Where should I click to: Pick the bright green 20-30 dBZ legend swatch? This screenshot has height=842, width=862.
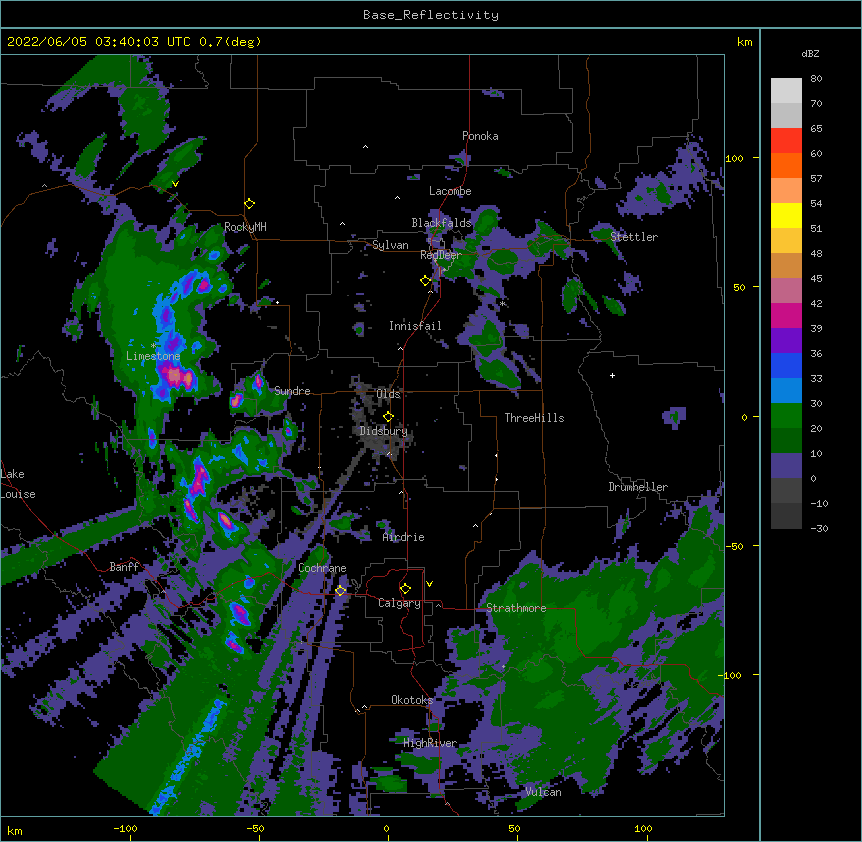[786, 416]
